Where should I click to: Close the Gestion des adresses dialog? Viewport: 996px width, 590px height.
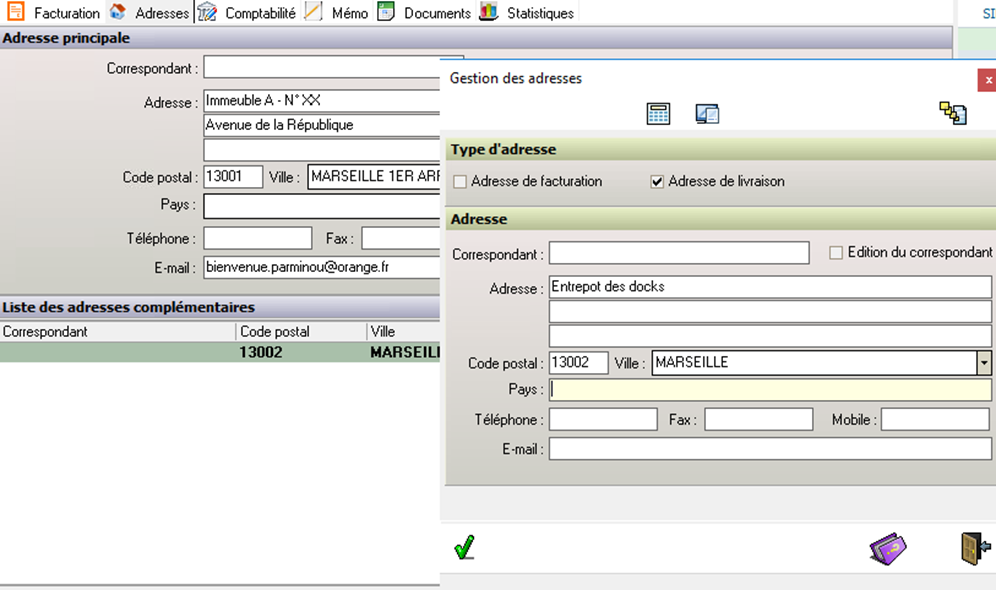(x=988, y=80)
